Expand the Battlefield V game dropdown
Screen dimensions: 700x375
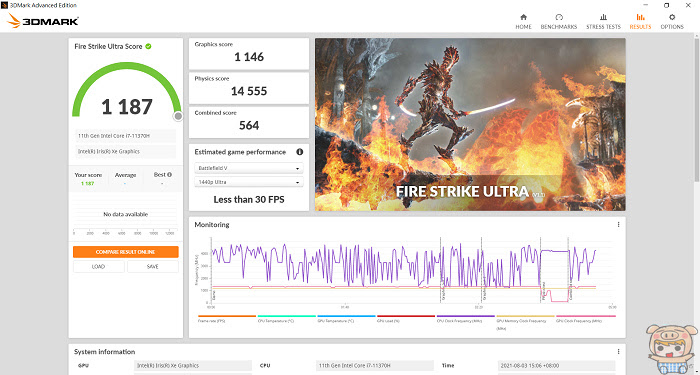pyautogui.click(x=249, y=169)
